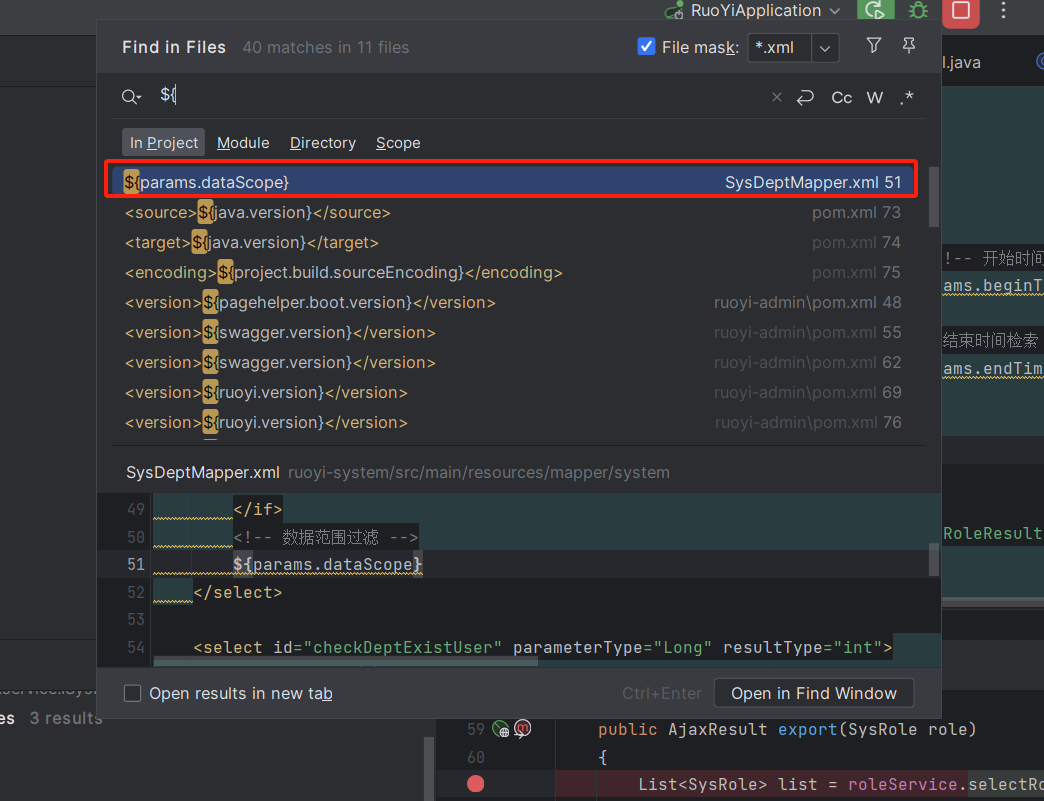
Task: Open the RuoYiApplication run configuration dropdown
Action: pyautogui.click(x=755, y=10)
